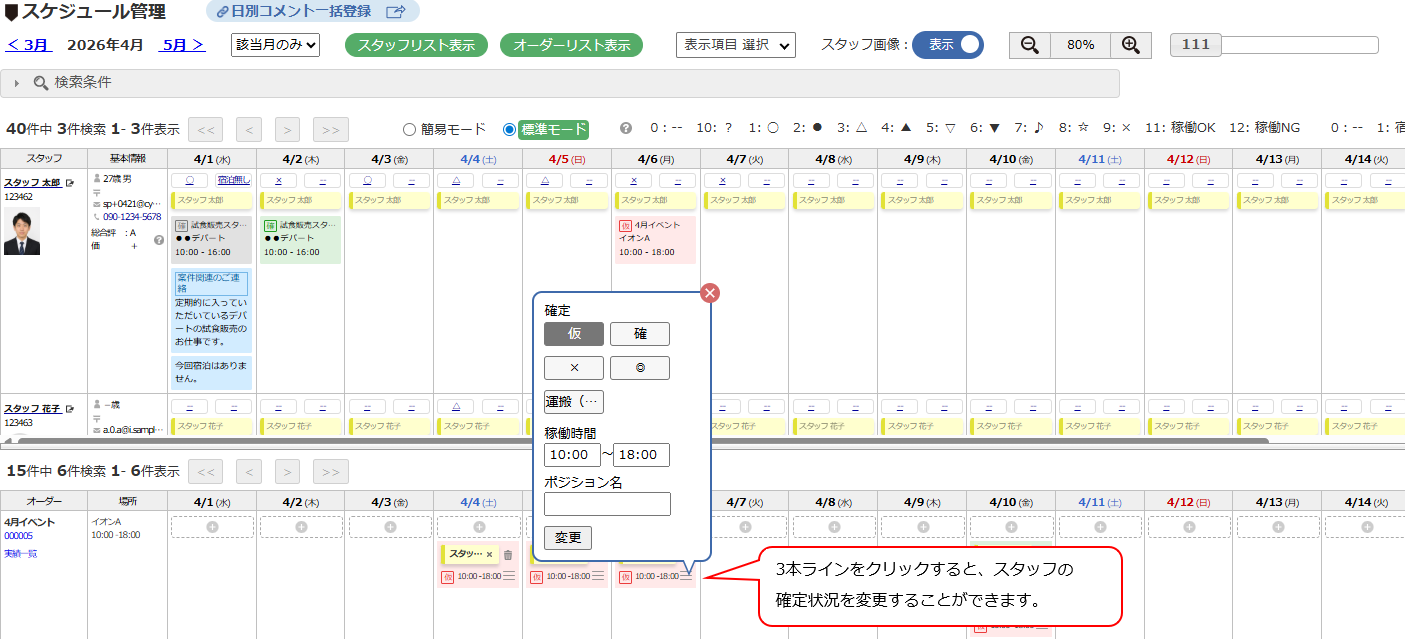Image resolution: width=1405 pixels, height=639 pixels.
Task: Click the 変更 button in popup
Action: pyautogui.click(x=568, y=538)
